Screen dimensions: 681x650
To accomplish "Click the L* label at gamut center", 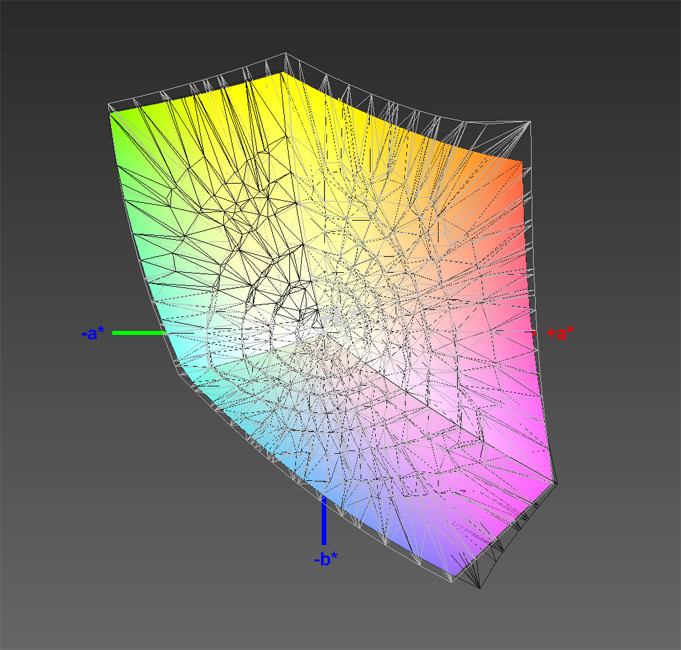I will [340, 319].
